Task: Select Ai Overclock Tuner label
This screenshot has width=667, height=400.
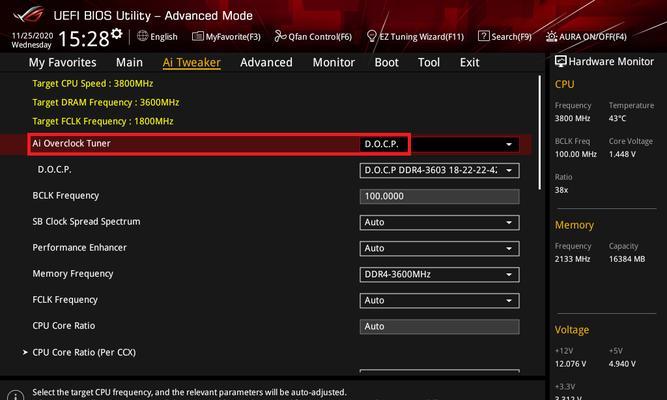Action: tap(71, 143)
